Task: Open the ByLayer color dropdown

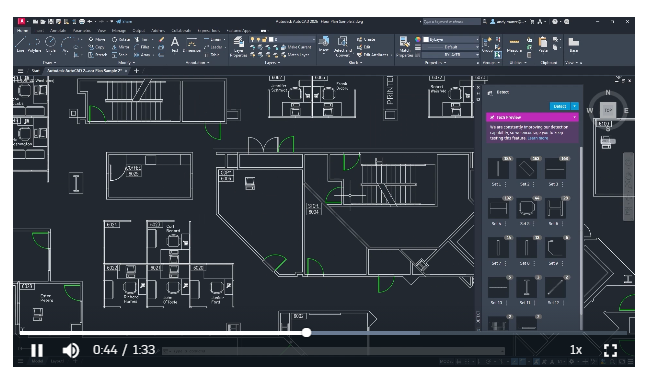Action: [x=450, y=39]
